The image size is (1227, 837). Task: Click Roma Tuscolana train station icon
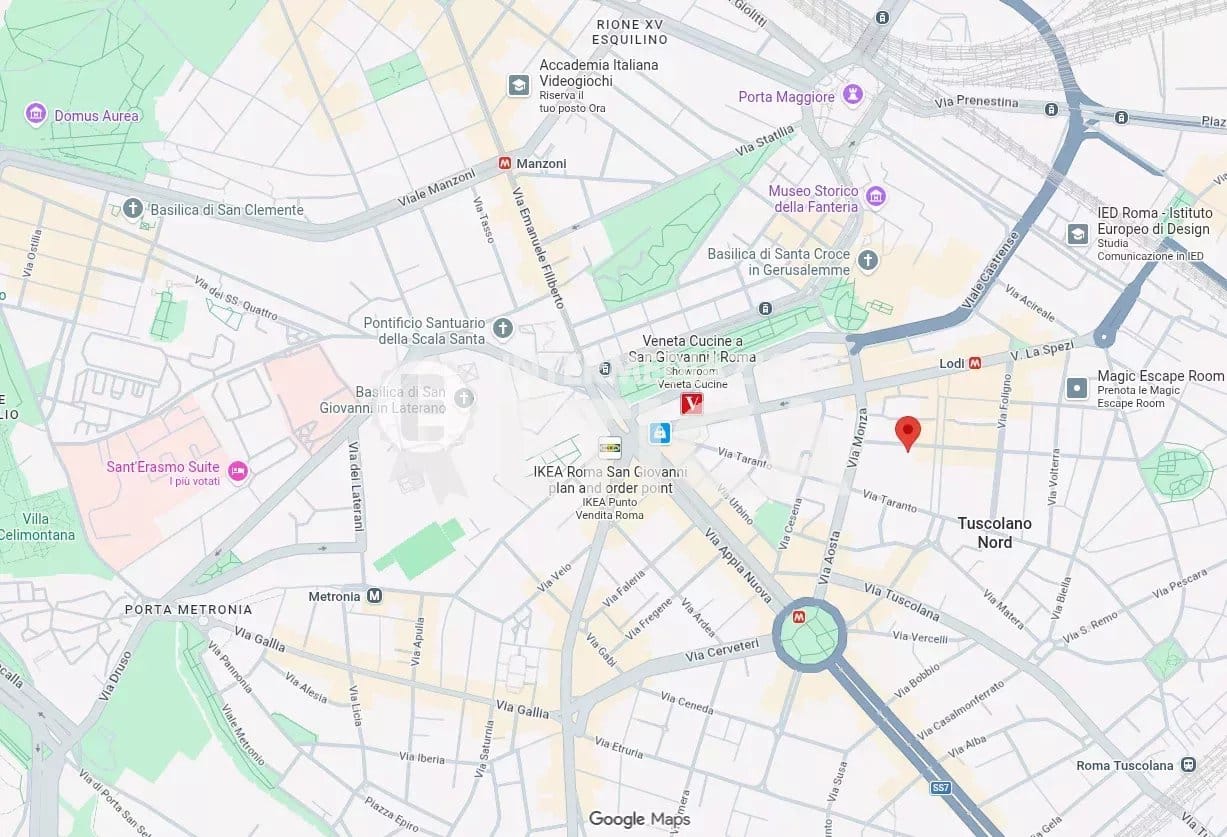(x=1188, y=765)
